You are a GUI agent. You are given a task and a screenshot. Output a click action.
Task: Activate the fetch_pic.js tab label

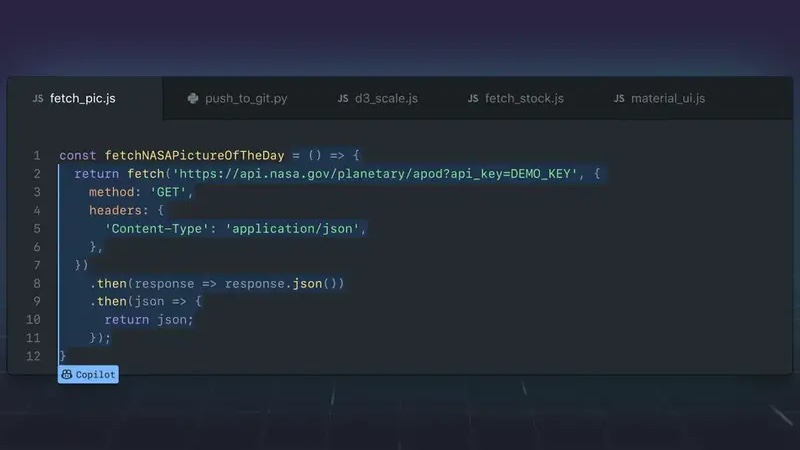83,99
